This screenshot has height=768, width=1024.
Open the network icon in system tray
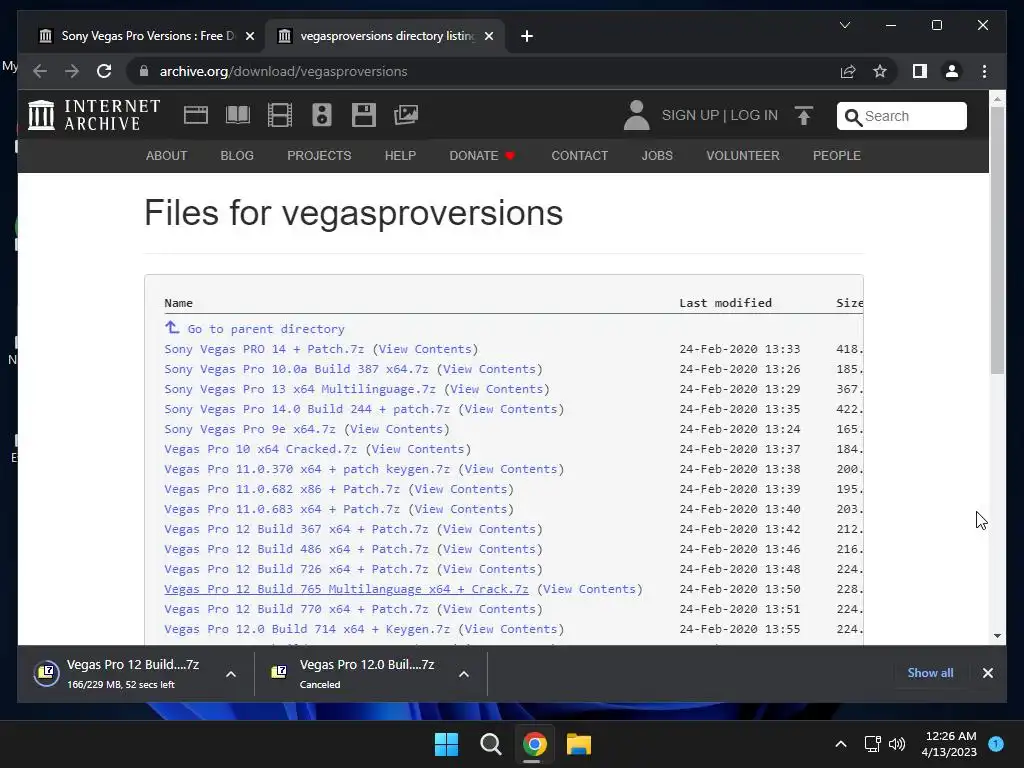(x=872, y=744)
